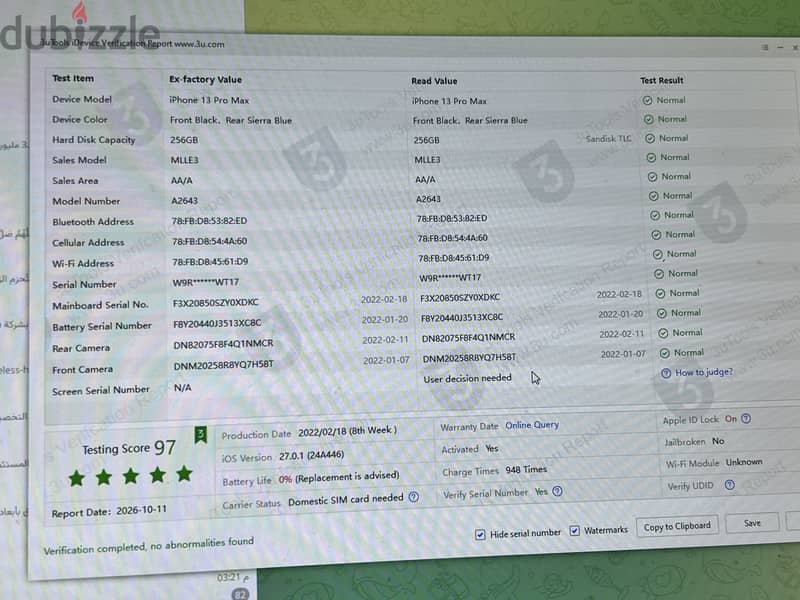
Task: Click ex-factory Bluetooth Address 78:FB:D8:53:82:ED
Action: [x=209, y=220]
